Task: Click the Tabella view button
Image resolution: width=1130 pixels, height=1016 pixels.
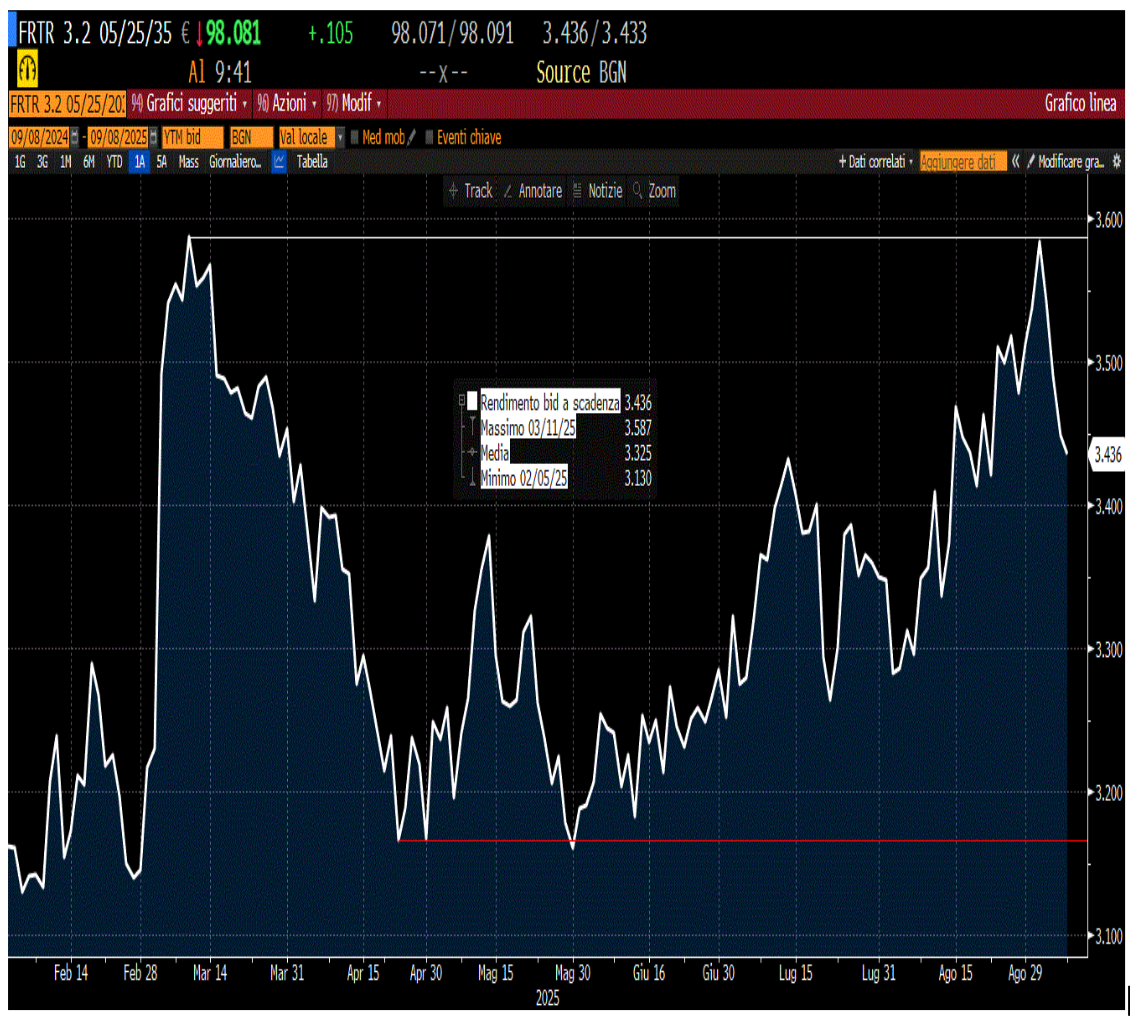Action: point(312,161)
